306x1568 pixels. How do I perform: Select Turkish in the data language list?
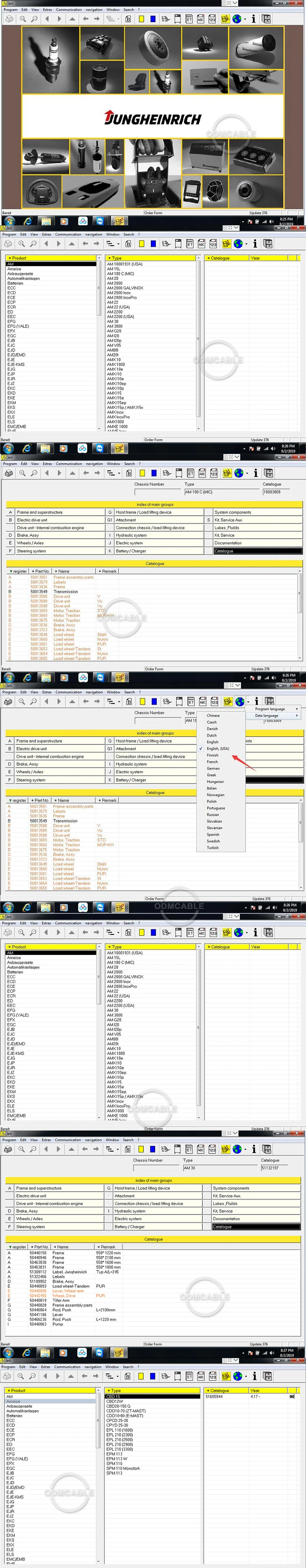point(212,848)
